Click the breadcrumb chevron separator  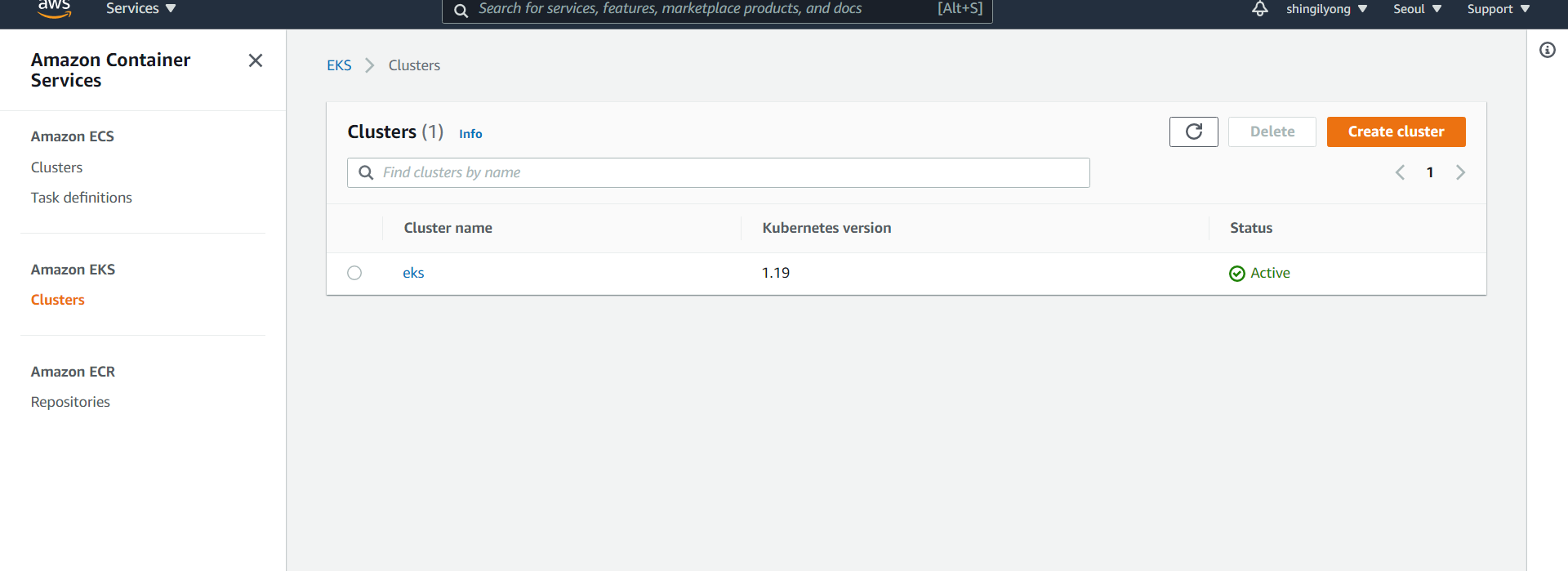click(x=369, y=65)
